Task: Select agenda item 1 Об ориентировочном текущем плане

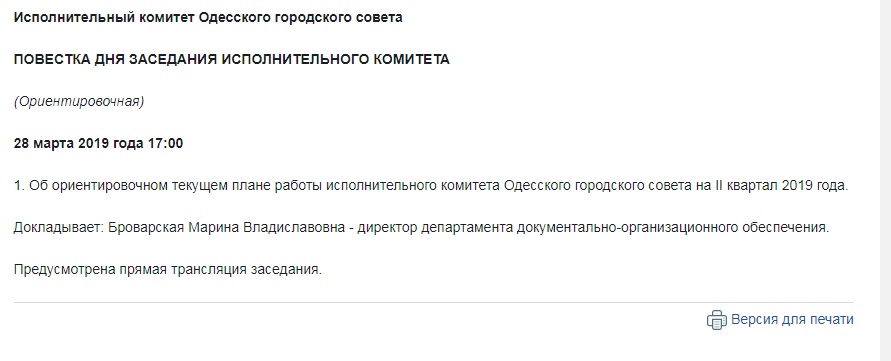Action: pos(431,186)
